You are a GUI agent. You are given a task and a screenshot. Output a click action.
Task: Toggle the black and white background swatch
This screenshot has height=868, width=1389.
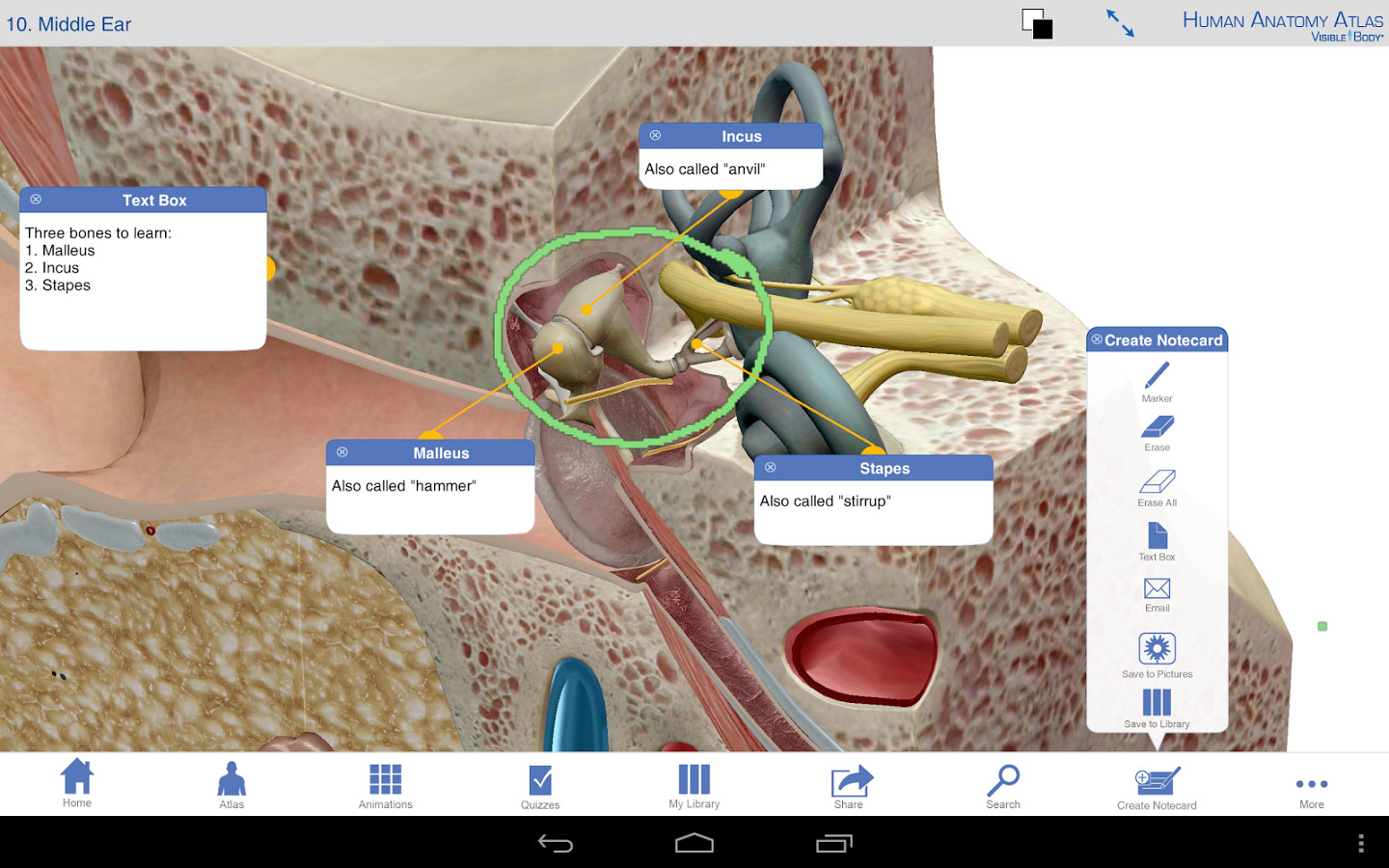[1037, 23]
